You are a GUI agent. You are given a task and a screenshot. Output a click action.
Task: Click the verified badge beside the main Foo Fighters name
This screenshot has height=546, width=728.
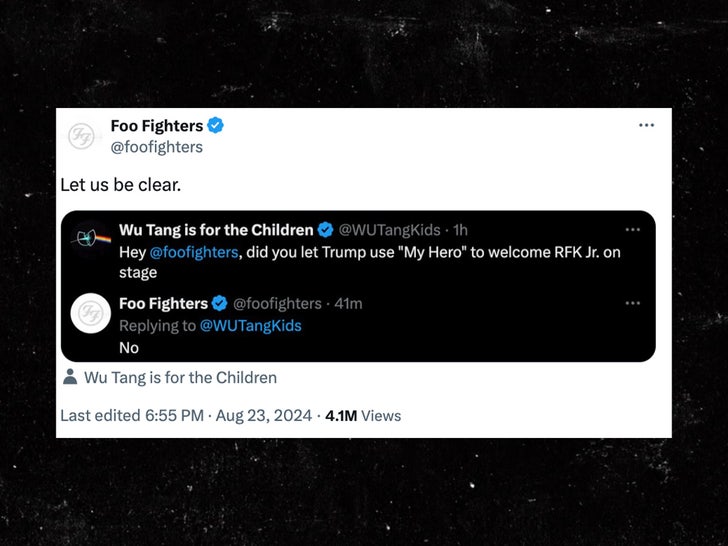coord(216,126)
